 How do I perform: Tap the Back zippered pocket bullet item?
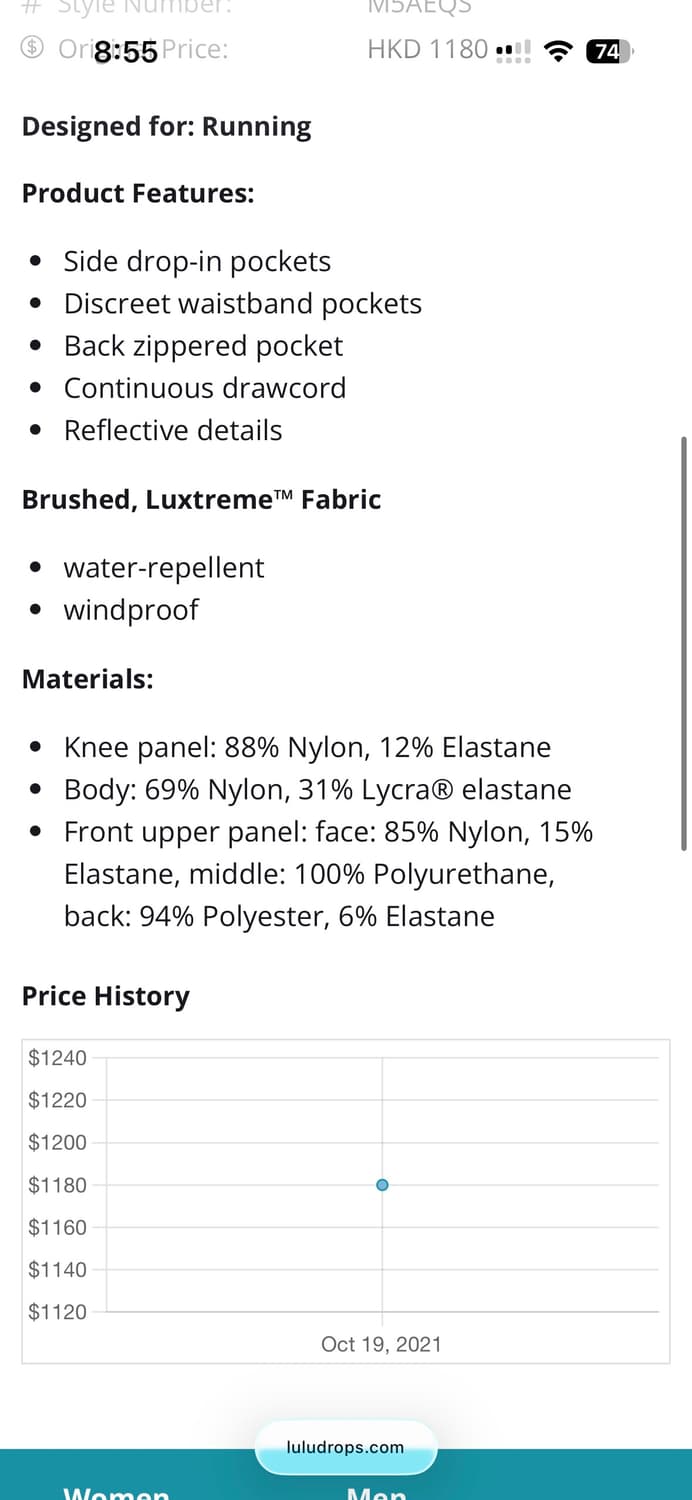203,346
